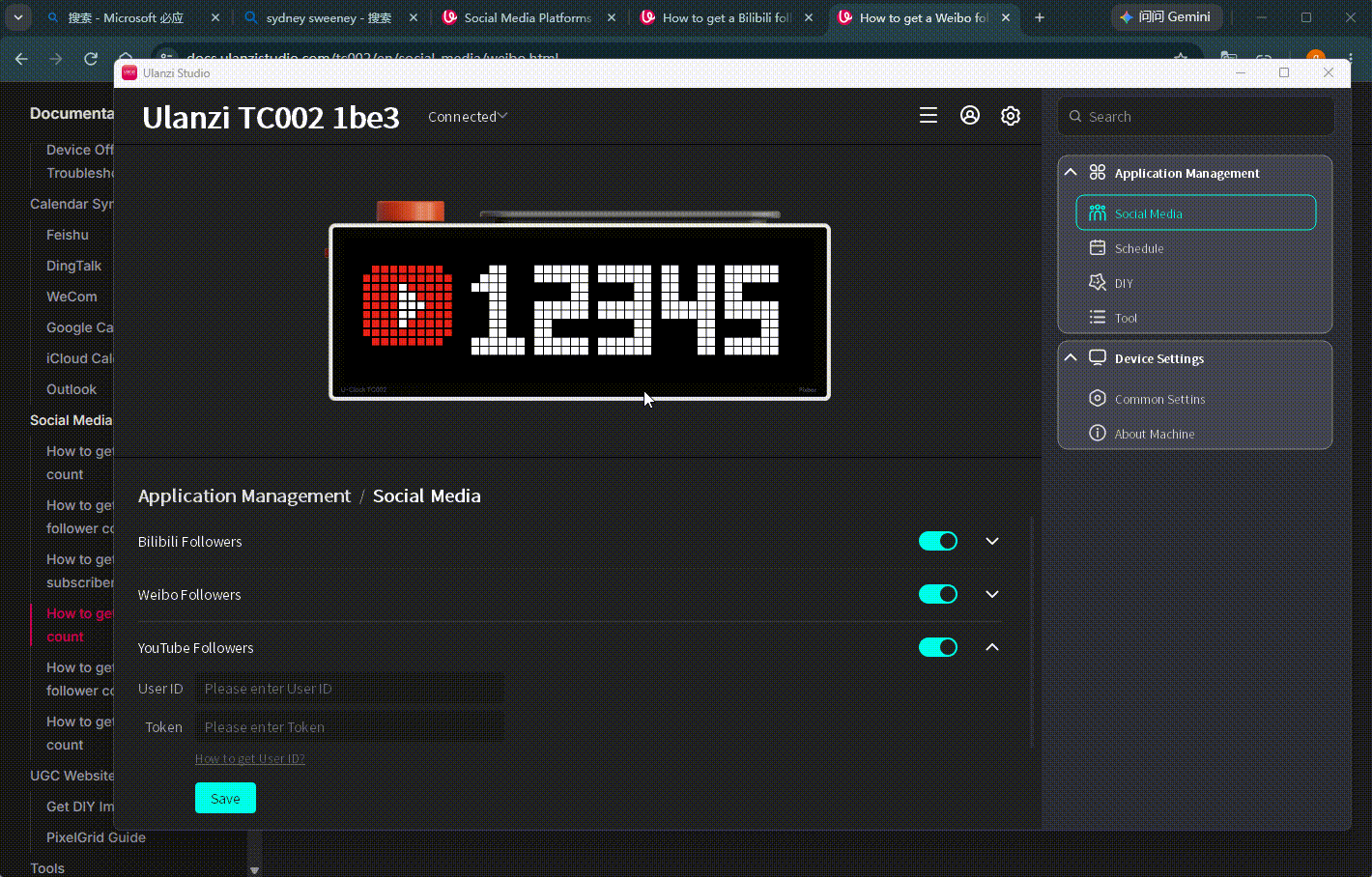Open PixelGrid Guide in docs sidebar
The width and height of the screenshot is (1372, 877).
96,837
